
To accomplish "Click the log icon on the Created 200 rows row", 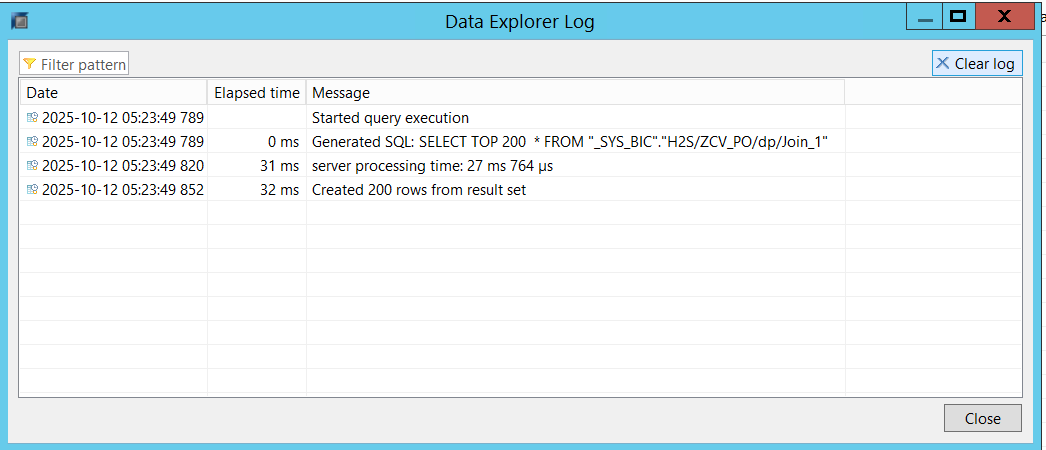I will click(32, 190).
